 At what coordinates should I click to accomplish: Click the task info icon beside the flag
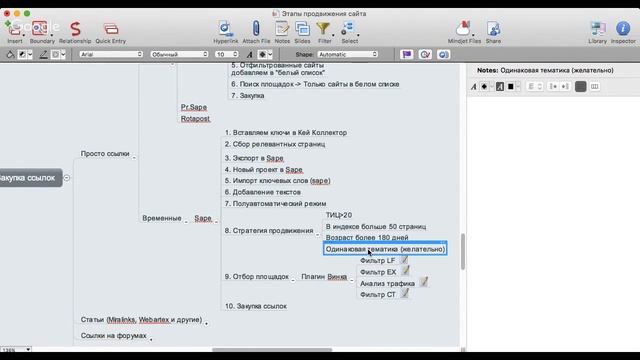tap(425, 54)
